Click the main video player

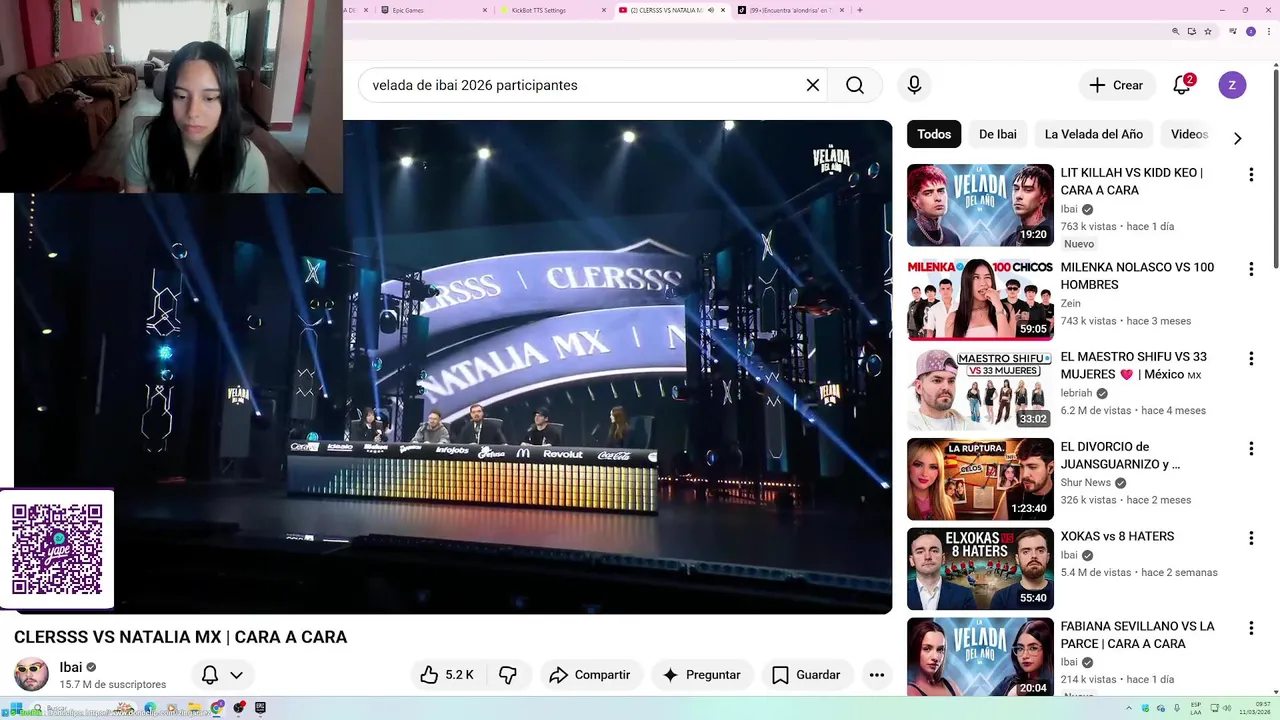(x=452, y=367)
